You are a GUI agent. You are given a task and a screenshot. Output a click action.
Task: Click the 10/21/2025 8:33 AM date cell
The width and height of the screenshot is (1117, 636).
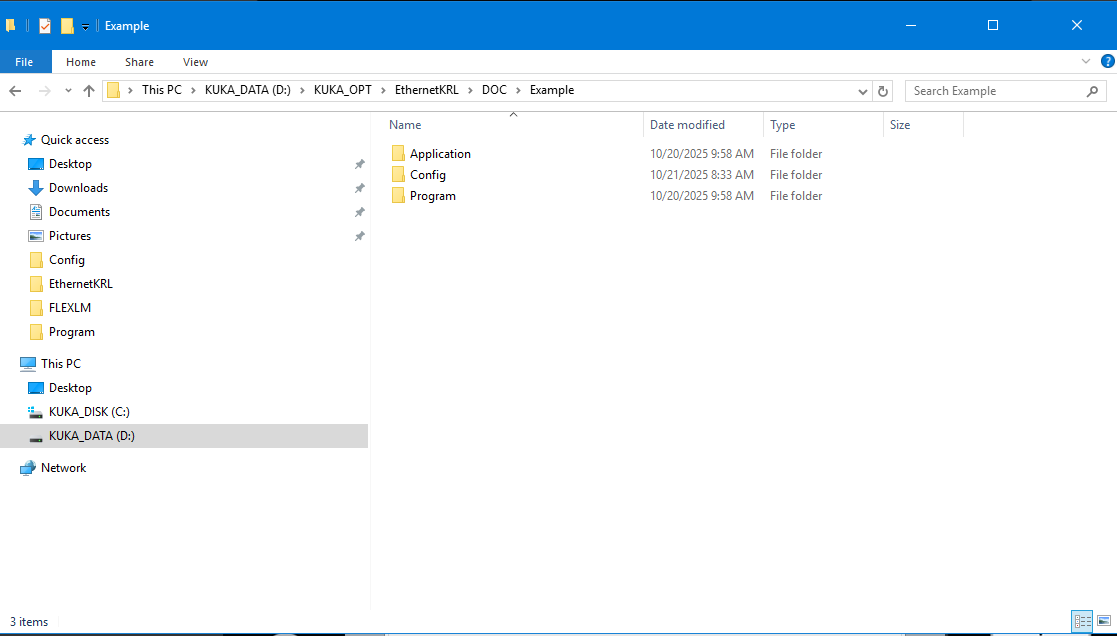pos(702,174)
